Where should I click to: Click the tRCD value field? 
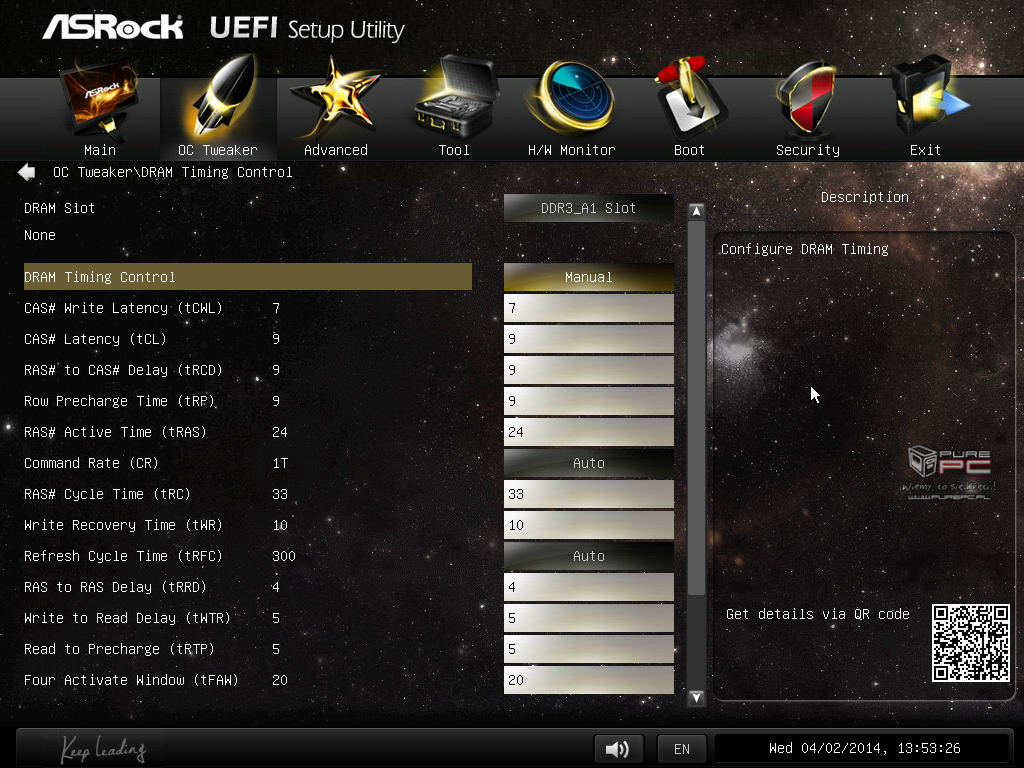(x=588, y=370)
